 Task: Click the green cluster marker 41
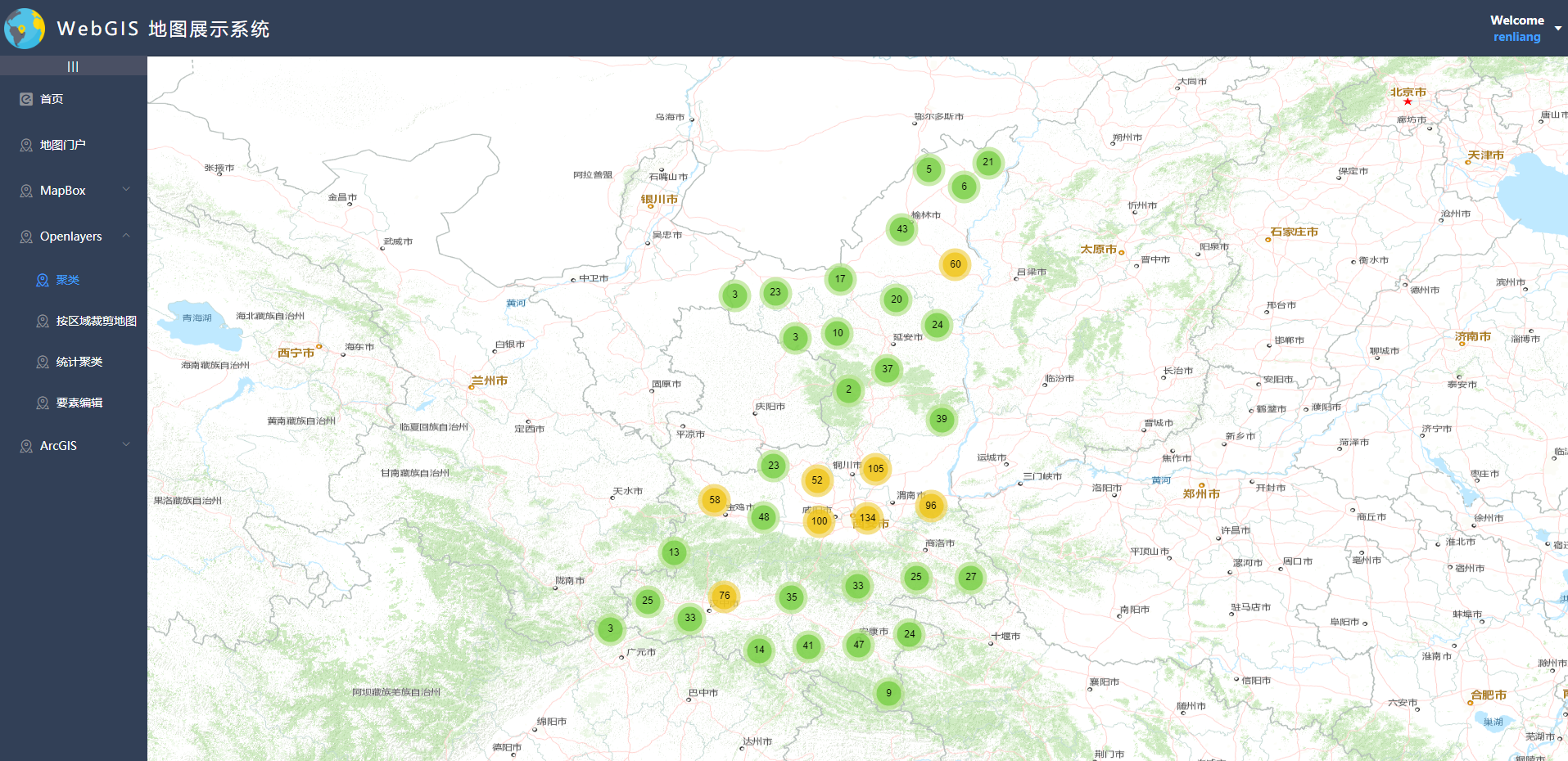[808, 646]
